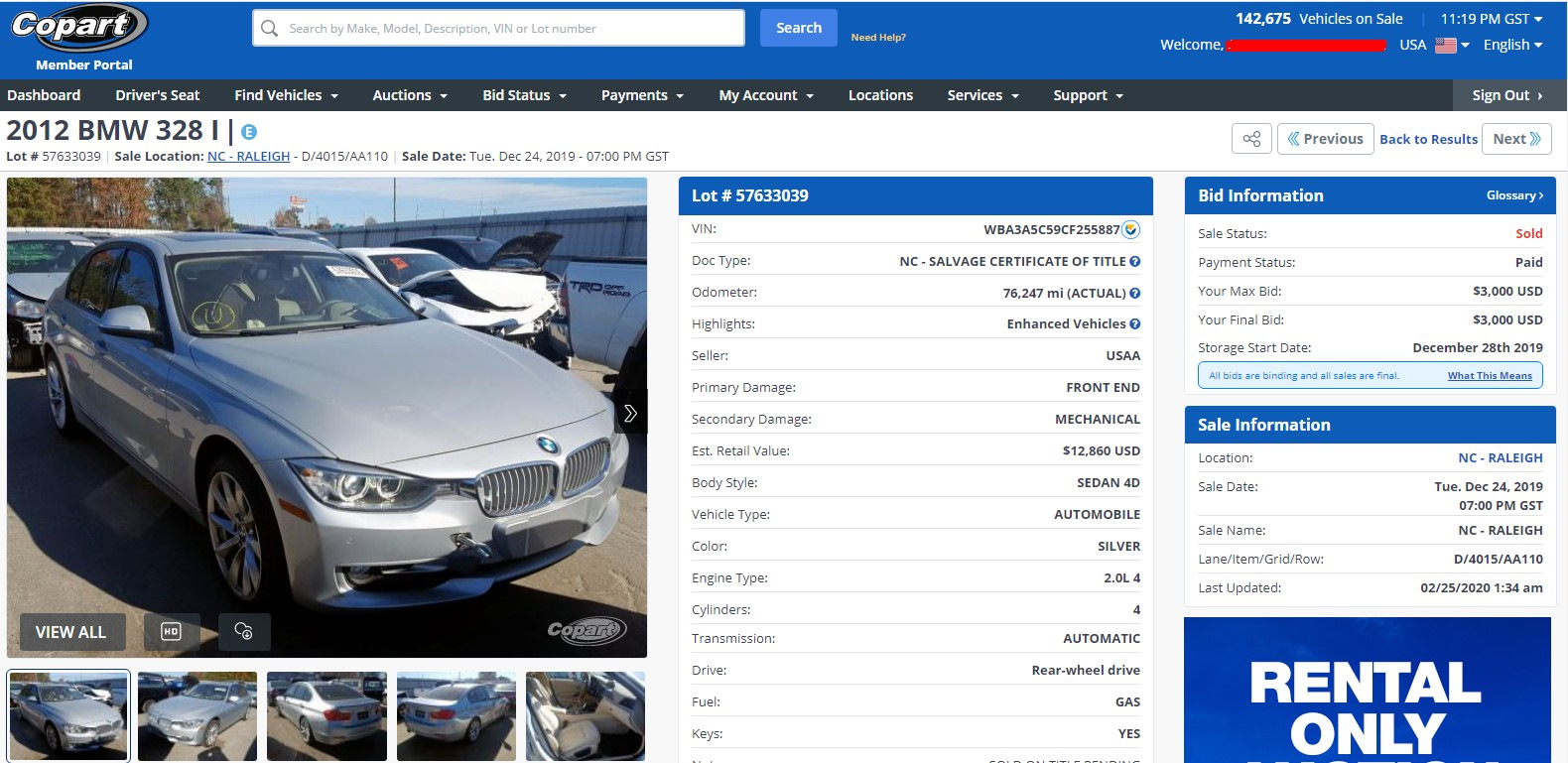This screenshot has width=1568, height=763.
Task: Advance to the next vehicle photo arrow
Action: [x=630, y=413]
